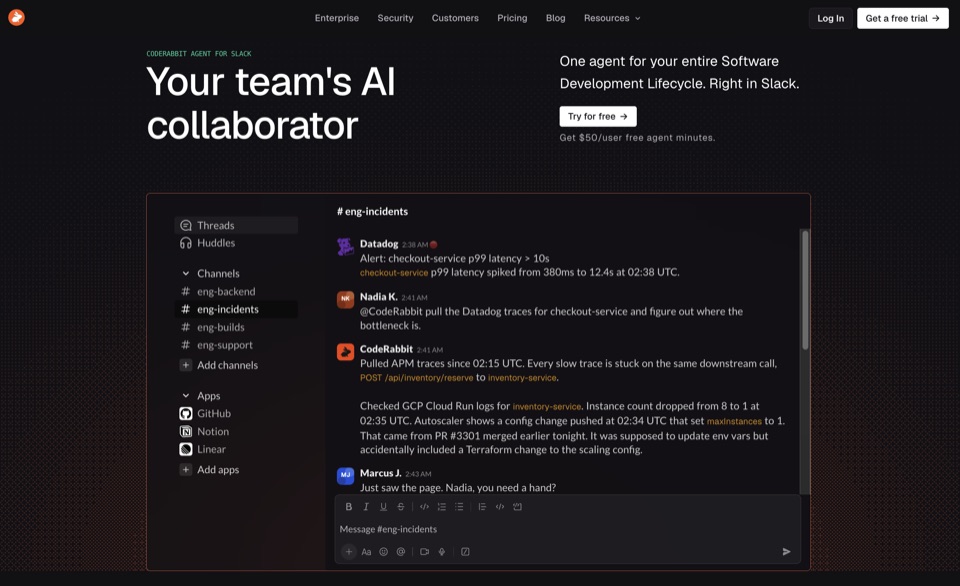Record an audio clip with microphone icon
960x586 pixels.
point(441,552)
